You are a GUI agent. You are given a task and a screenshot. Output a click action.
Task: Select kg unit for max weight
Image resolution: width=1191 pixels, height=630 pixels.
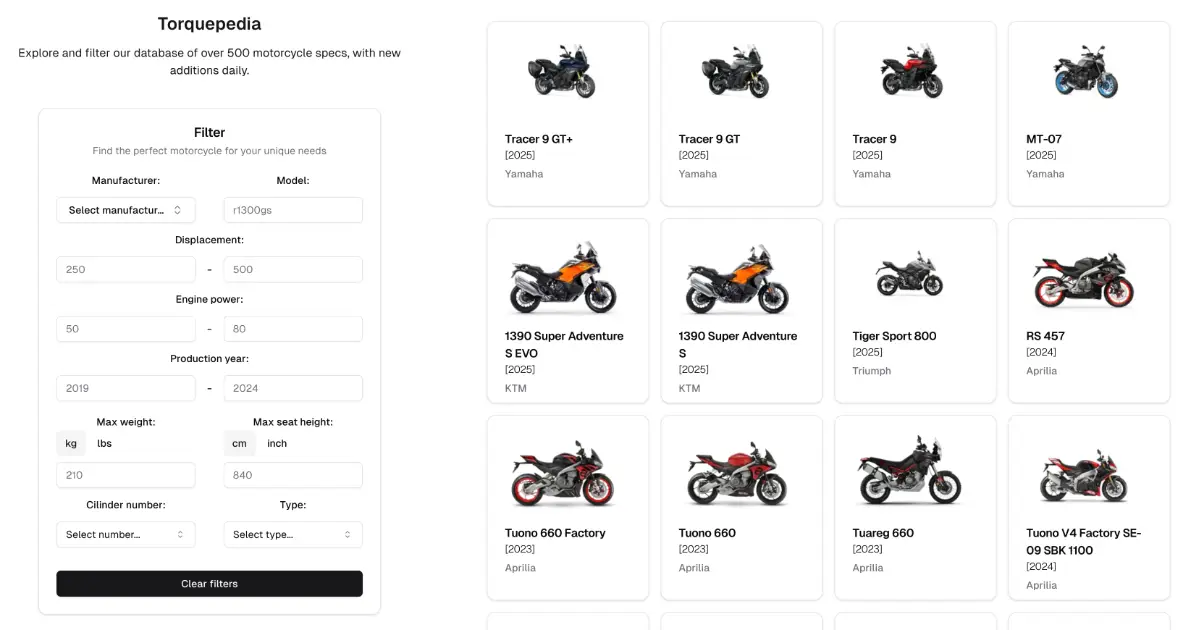71,443
